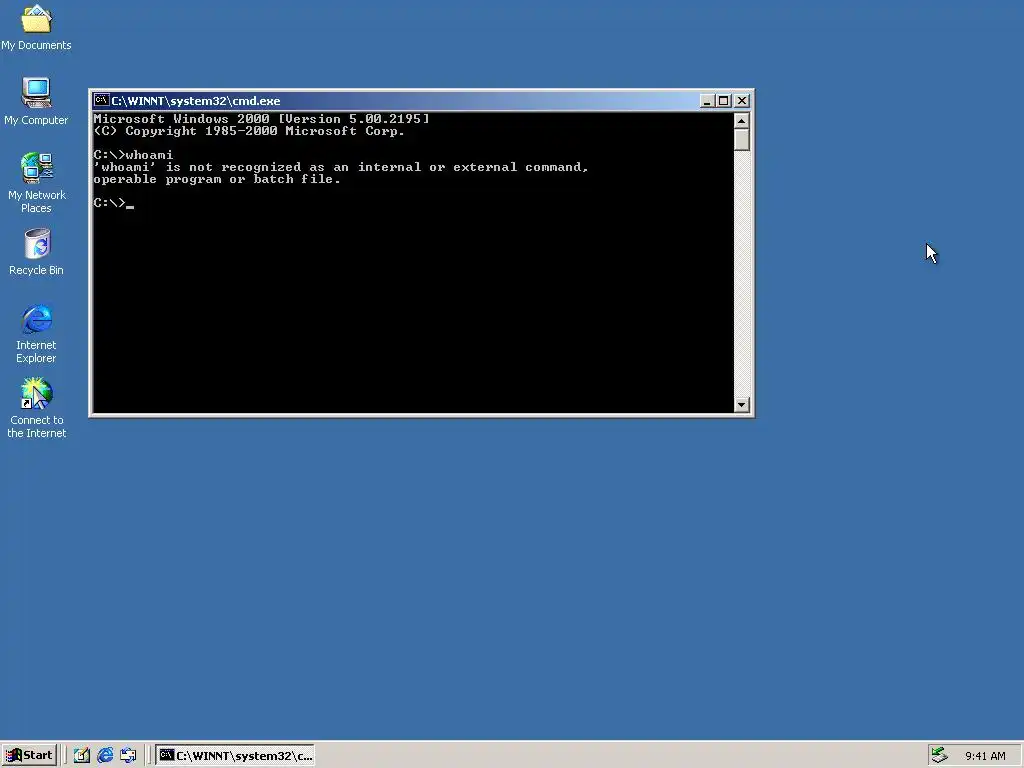Image resolution: width=1024 pixels, height=768 pixels.
Task: Launch Internet Explorer from quick launch
Action: pyautogui.click(x=105, y=756)
